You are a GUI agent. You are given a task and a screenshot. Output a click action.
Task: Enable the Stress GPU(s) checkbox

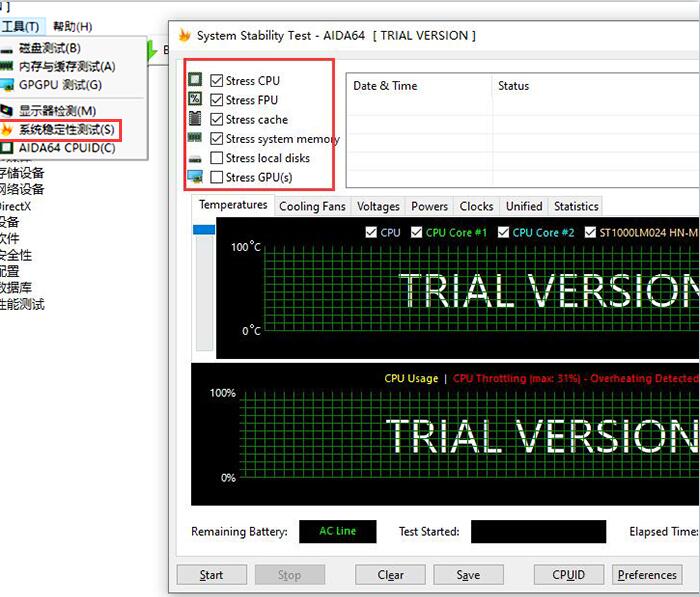click(x=216, y=177)
